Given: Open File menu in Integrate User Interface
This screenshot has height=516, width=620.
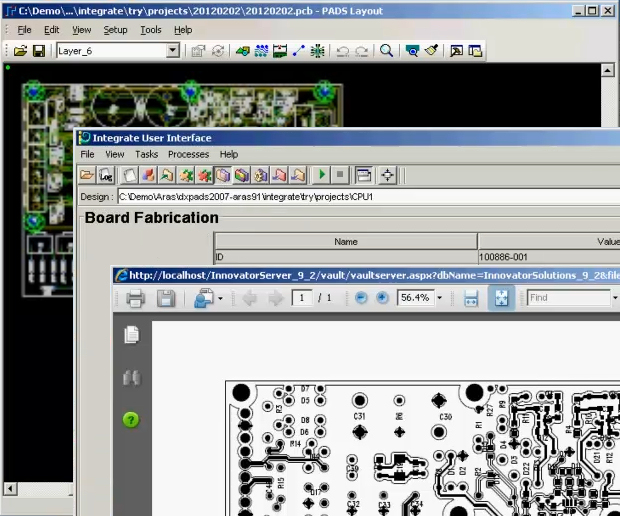Looking at the screenshot, I should point(87,154).
